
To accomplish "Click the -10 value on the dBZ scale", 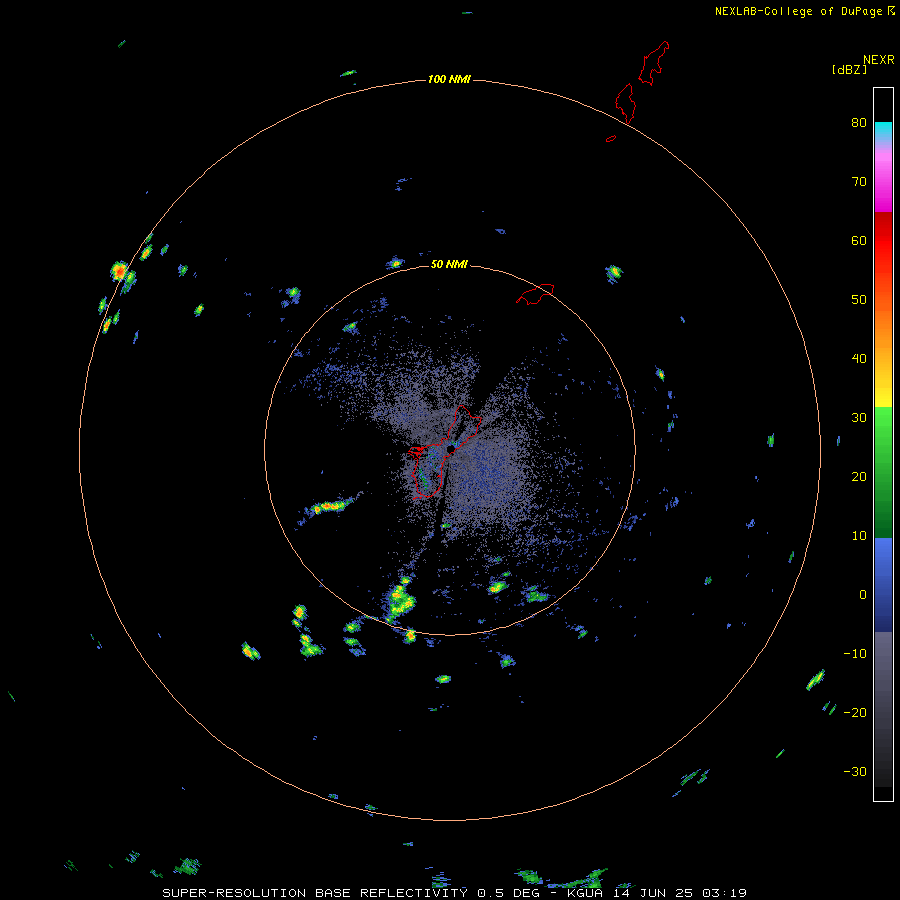I will coord(855,654).
